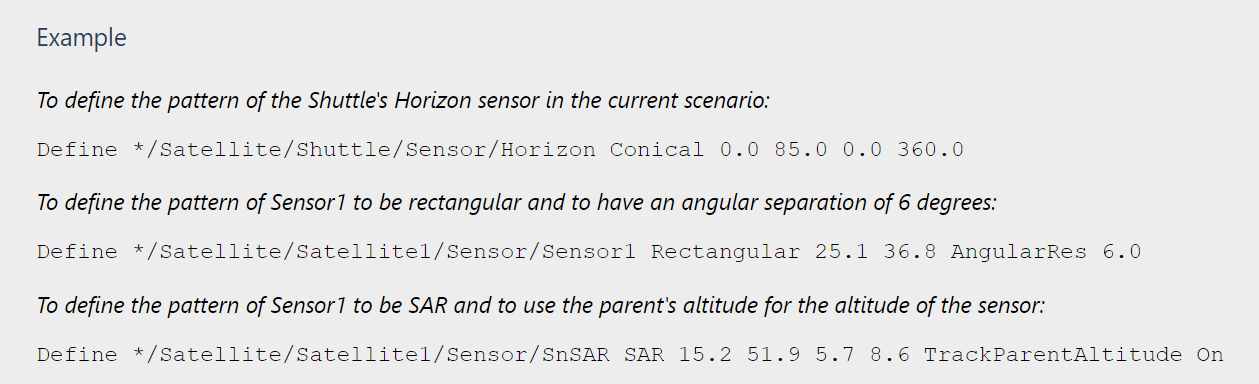Click the "*/Satellite/Satellite1/Sensor/SnSAR" path text
This screenshot has height=384, width=1259.
371,354
